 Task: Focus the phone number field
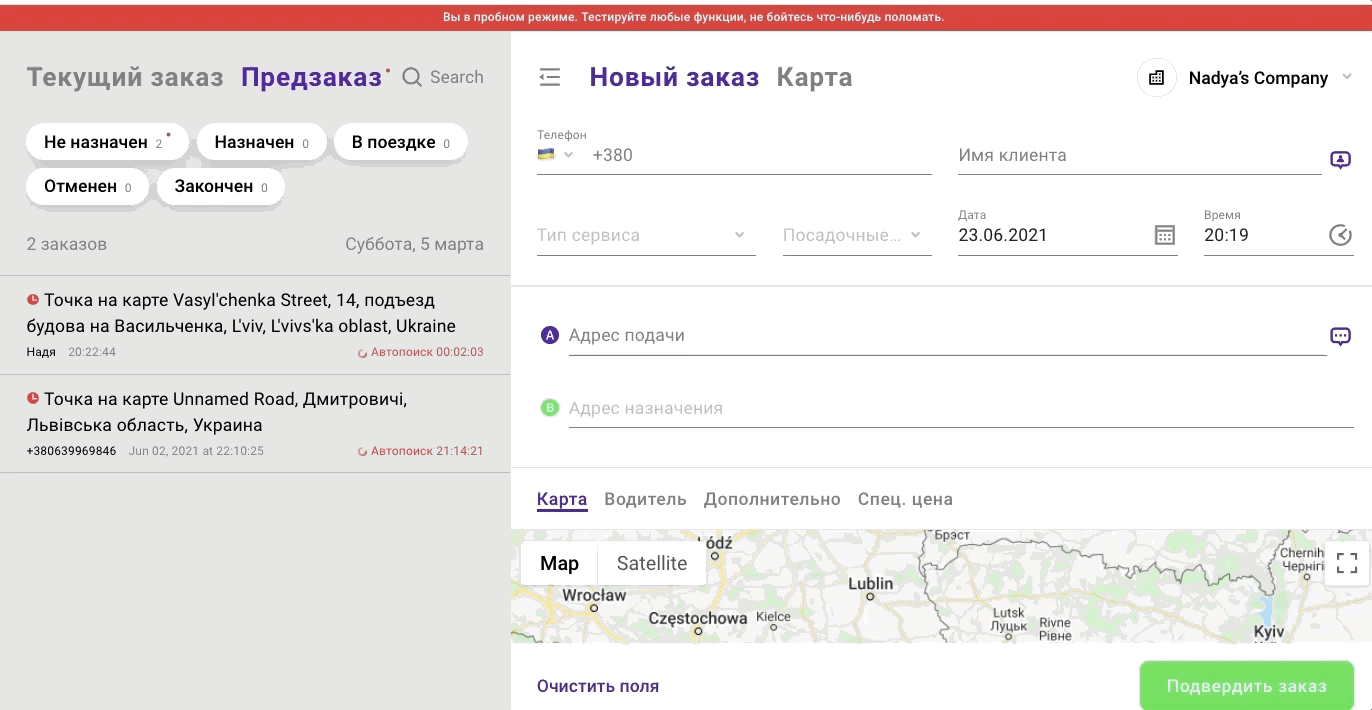click(x=760, y=155)
